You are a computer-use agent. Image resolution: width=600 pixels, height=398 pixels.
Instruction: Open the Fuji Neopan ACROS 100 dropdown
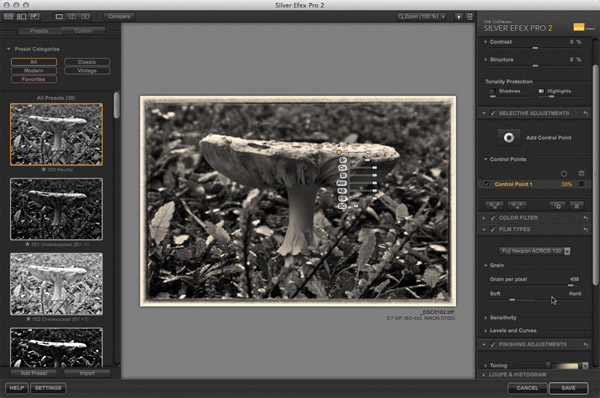click(535, 251)
